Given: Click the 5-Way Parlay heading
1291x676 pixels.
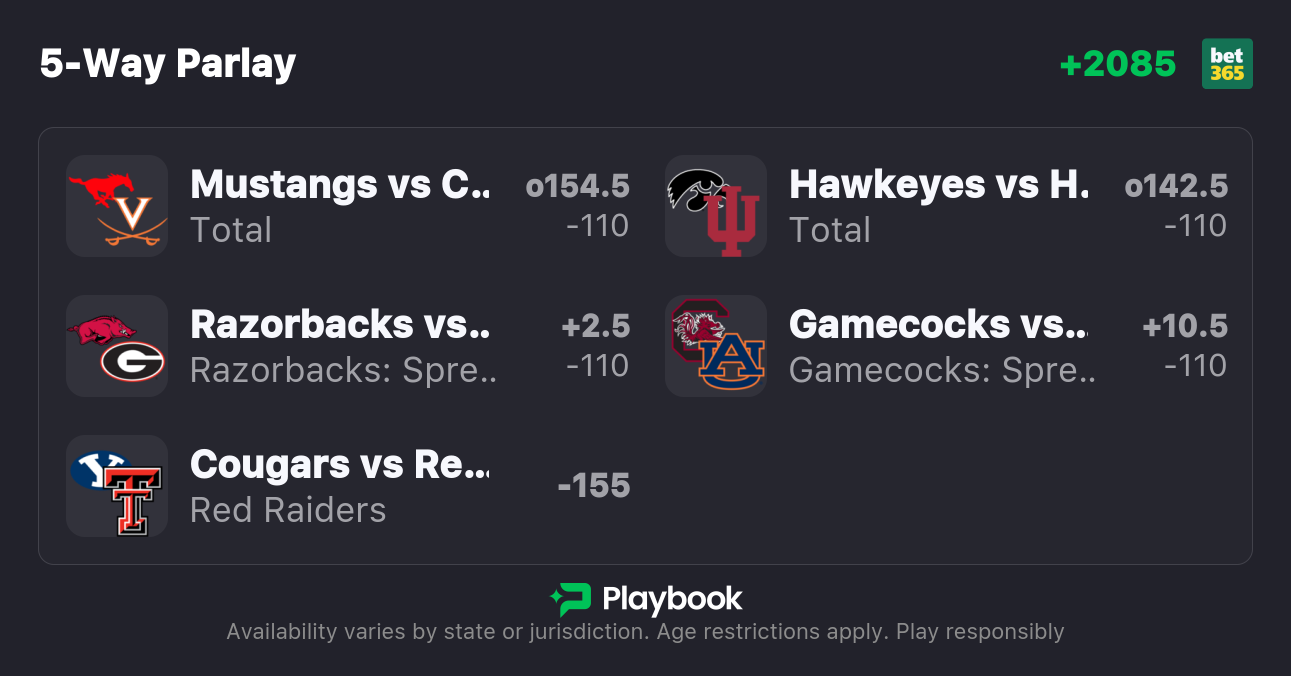Looking at the screenshot, I should pyautogui.click(x=168, y=64).
